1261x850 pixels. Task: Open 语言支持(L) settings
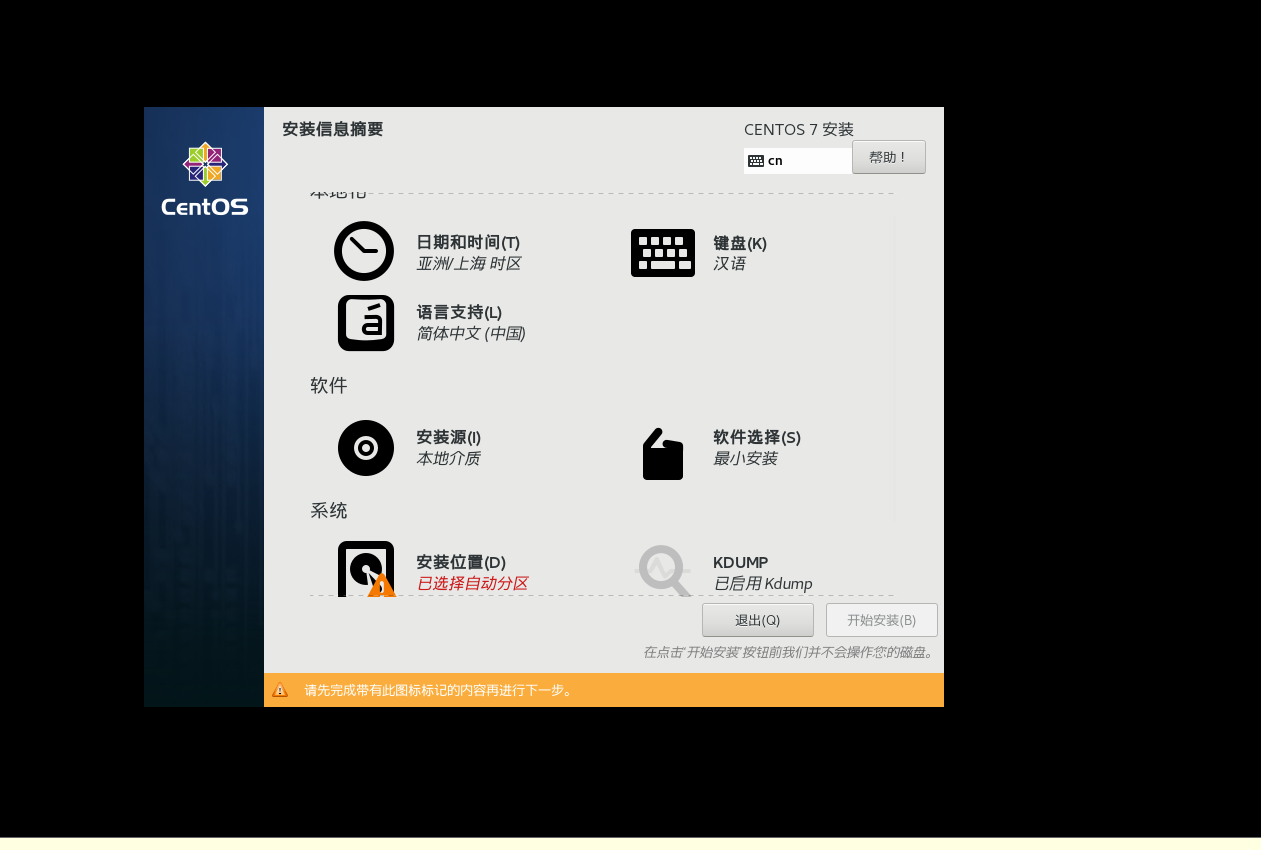(x=459, y=312)
